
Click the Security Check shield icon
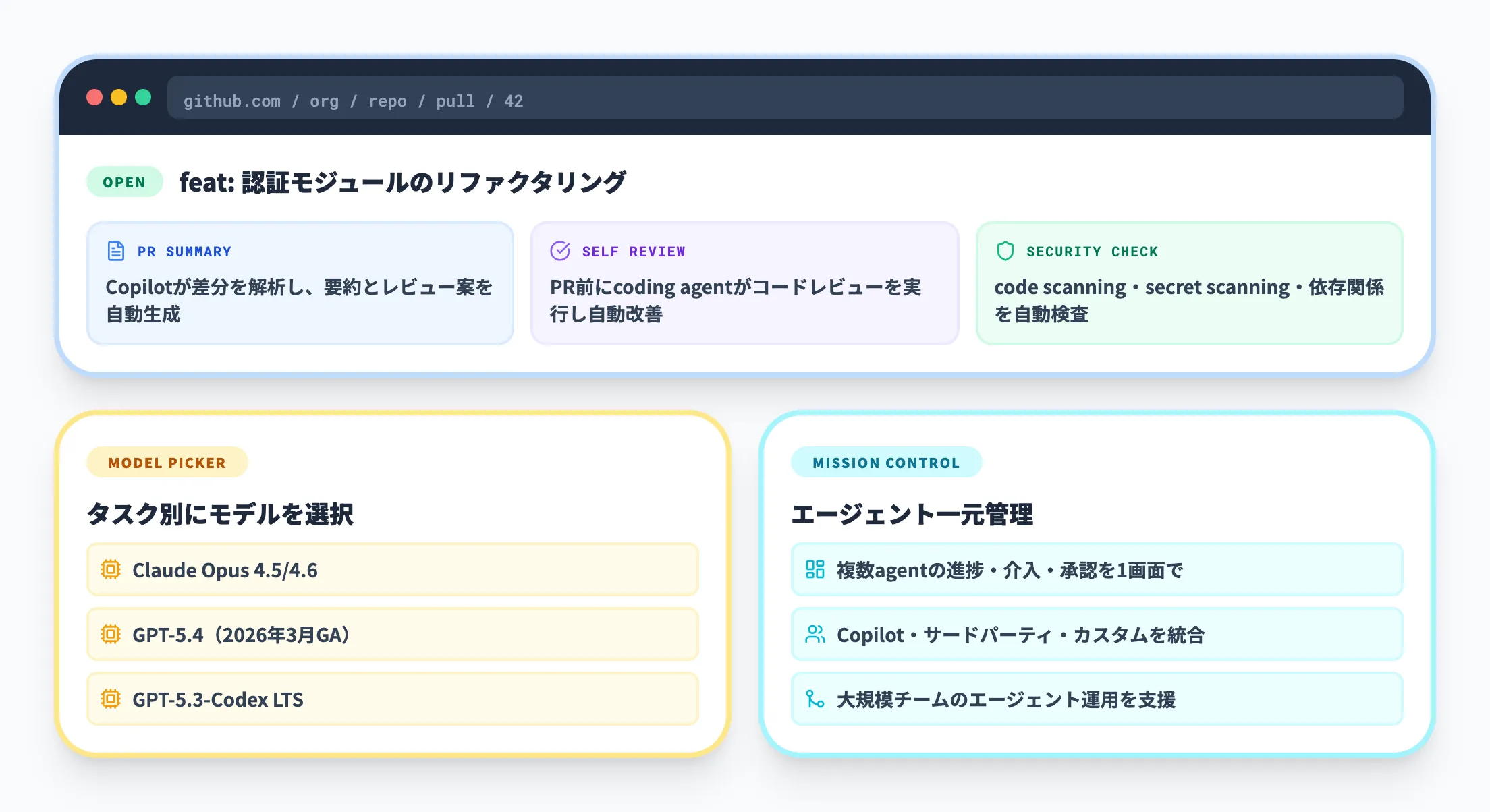click(x=1005, y=250)
